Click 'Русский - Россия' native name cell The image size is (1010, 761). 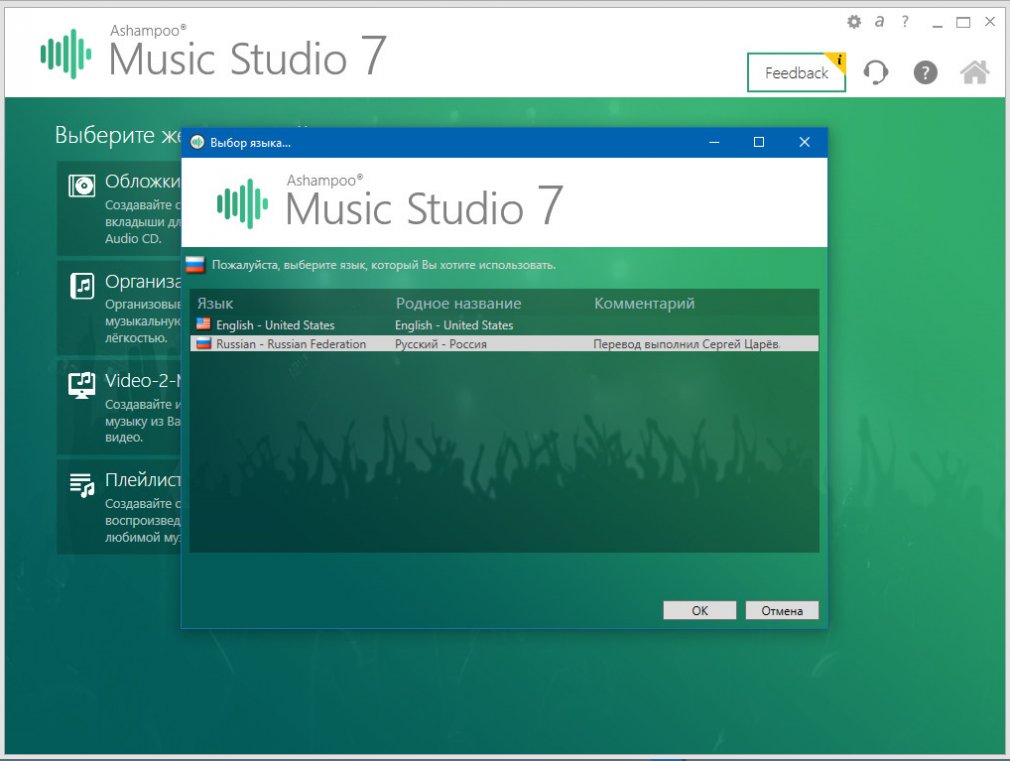point(441,344)
